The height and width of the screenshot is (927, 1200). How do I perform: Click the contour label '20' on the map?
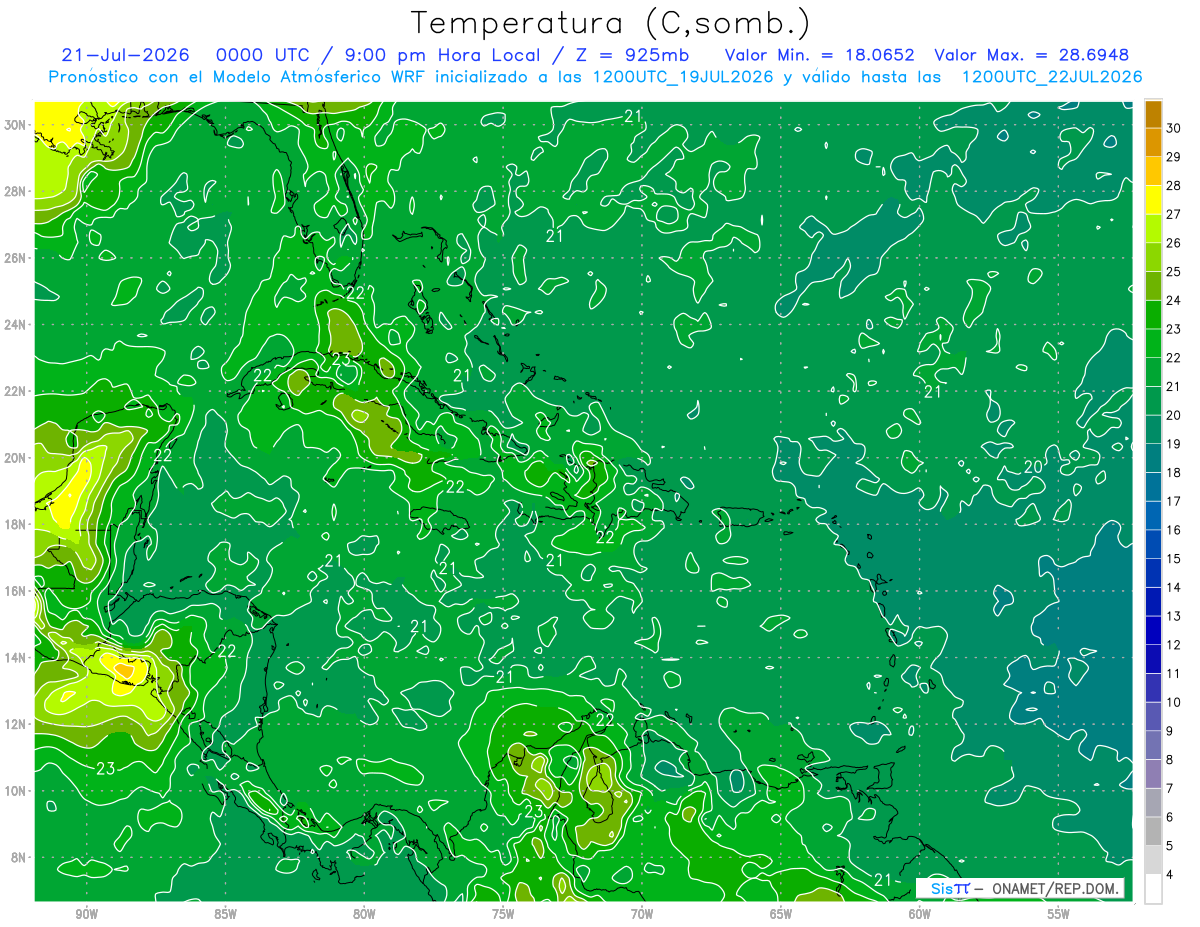tap(1033, 467)
